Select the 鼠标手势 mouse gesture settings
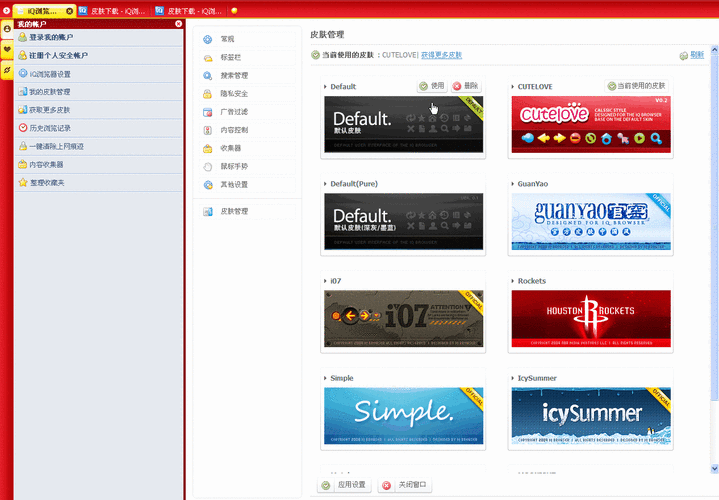The width and height of the screenshot is (719, 500). click(x=234, y=166)
